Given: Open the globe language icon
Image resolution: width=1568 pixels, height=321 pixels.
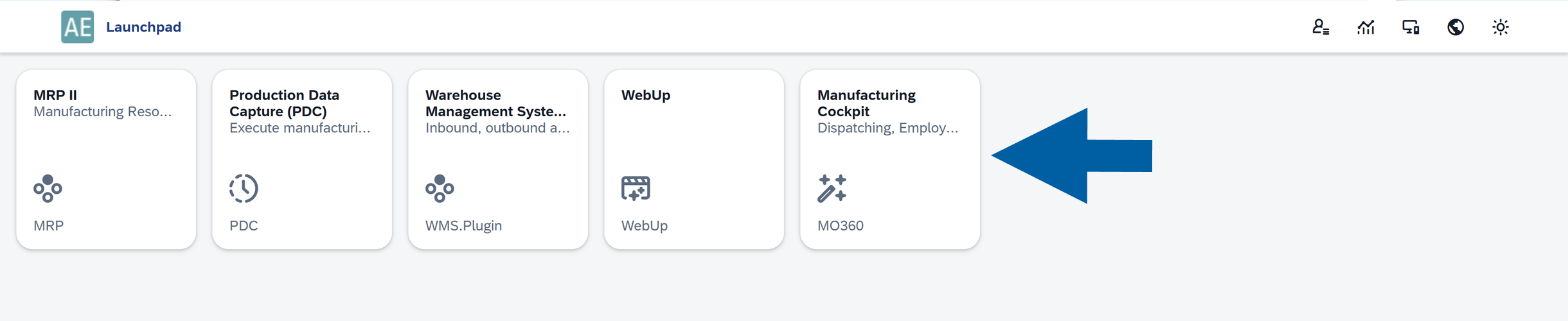Looking at the screenshot, I should 1456,27.
